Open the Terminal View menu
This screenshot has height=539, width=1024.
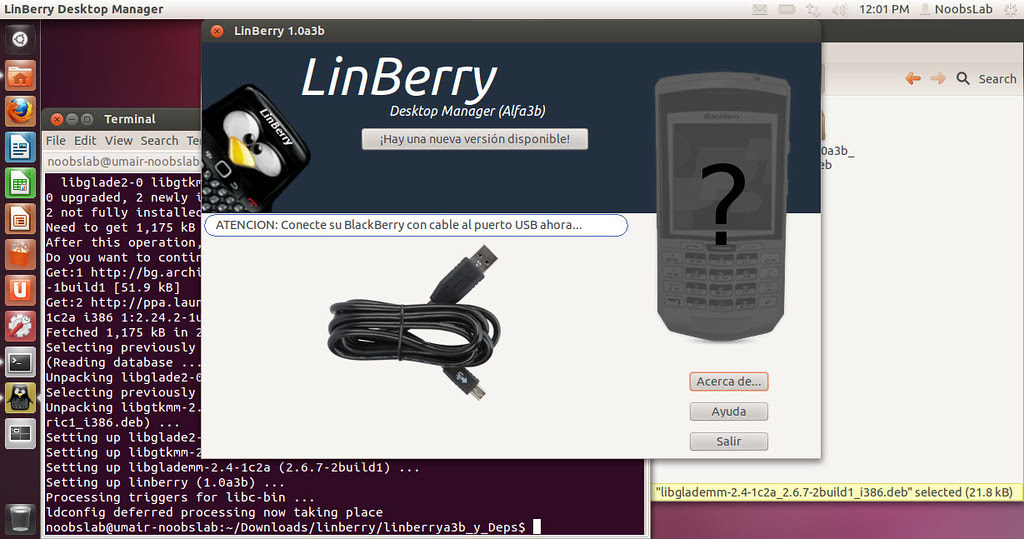coord(119,140)
